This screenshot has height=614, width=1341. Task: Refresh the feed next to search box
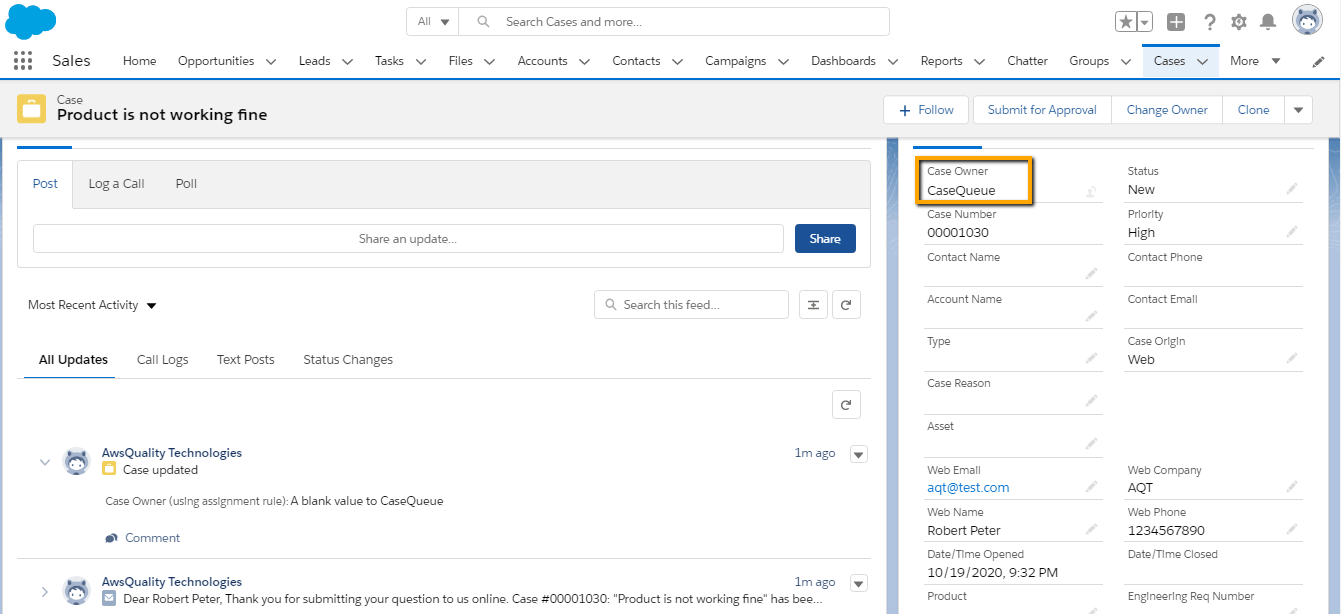click(x=846, y=305)
